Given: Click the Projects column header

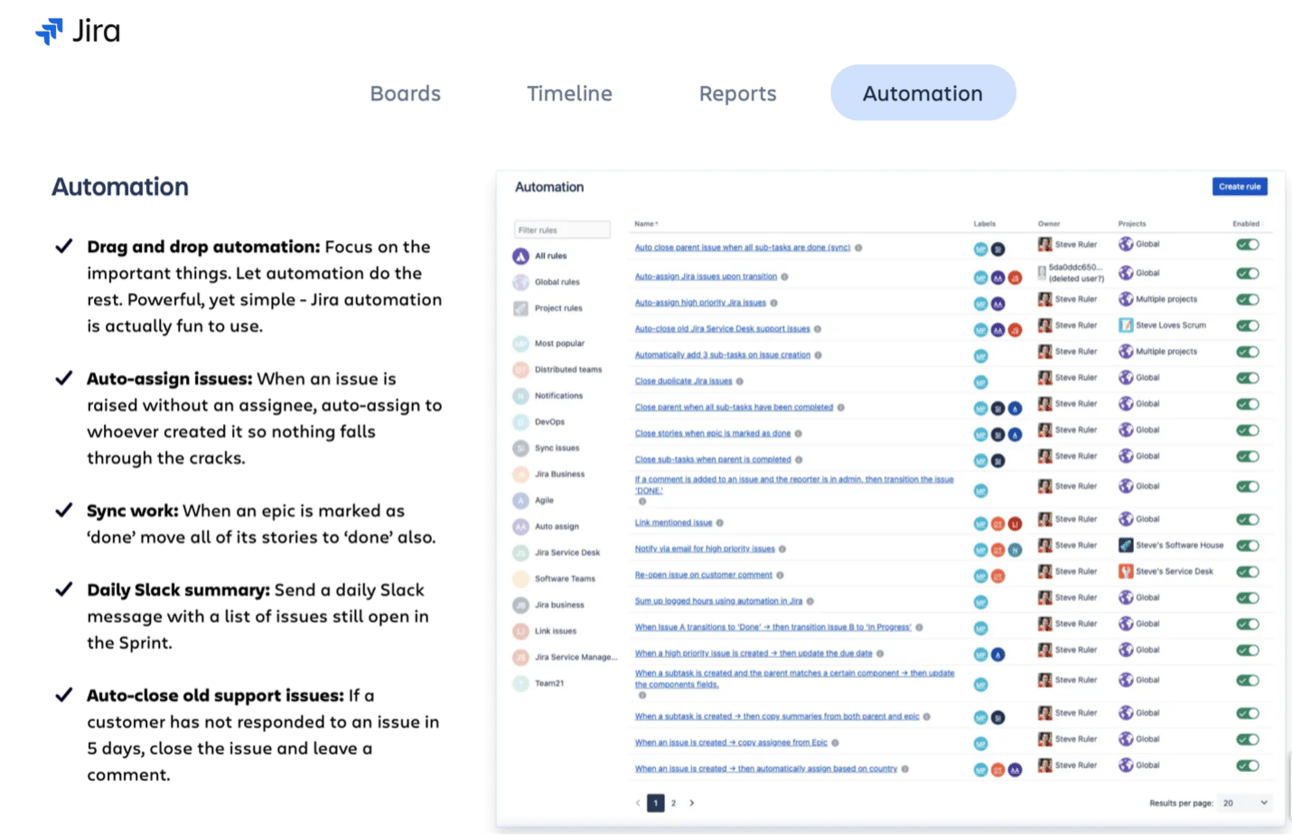Looking at the screenshot, I should [1132, 224].
